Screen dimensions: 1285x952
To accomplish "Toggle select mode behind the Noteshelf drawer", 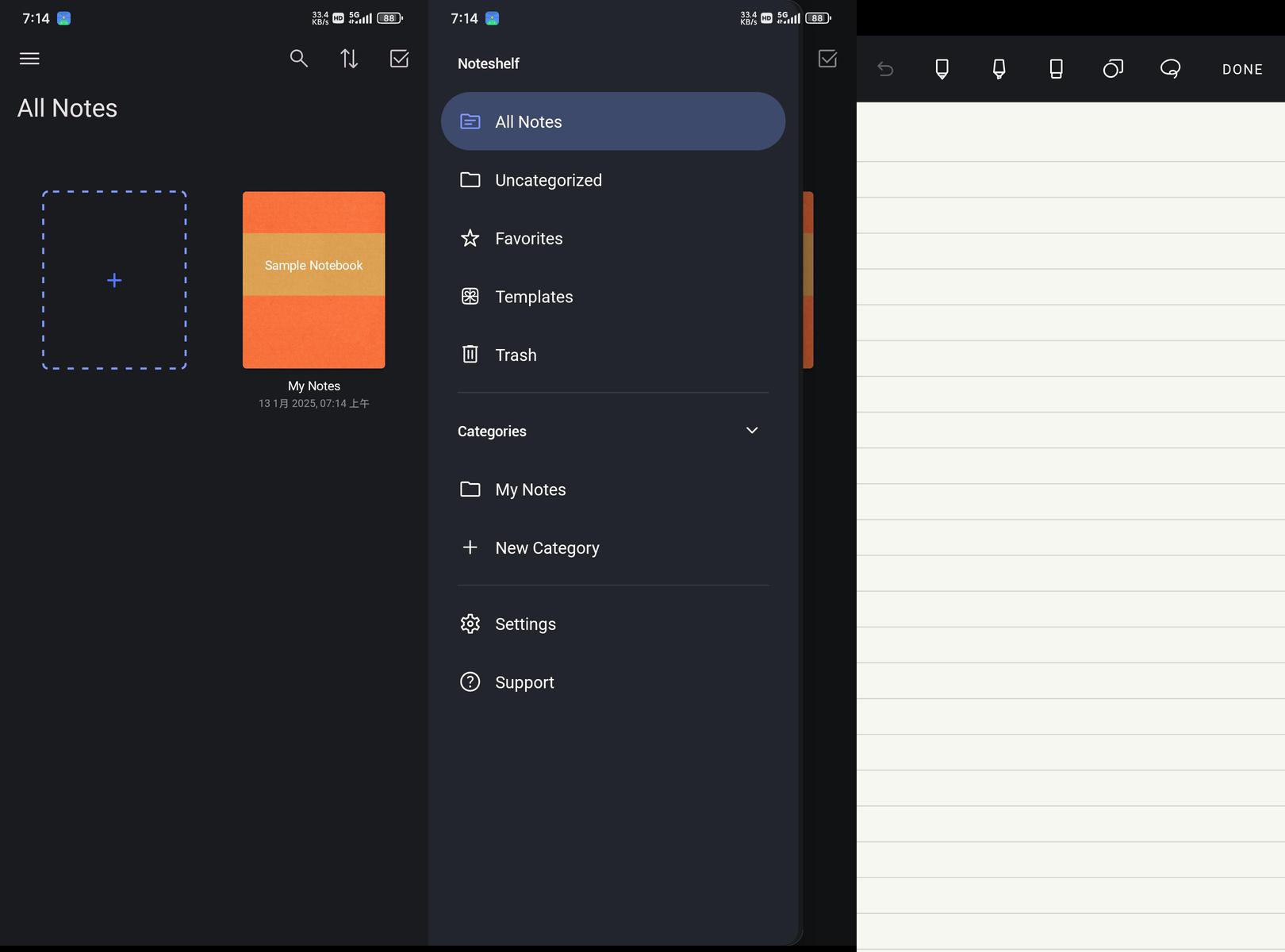I will click(x=827, y=59).
